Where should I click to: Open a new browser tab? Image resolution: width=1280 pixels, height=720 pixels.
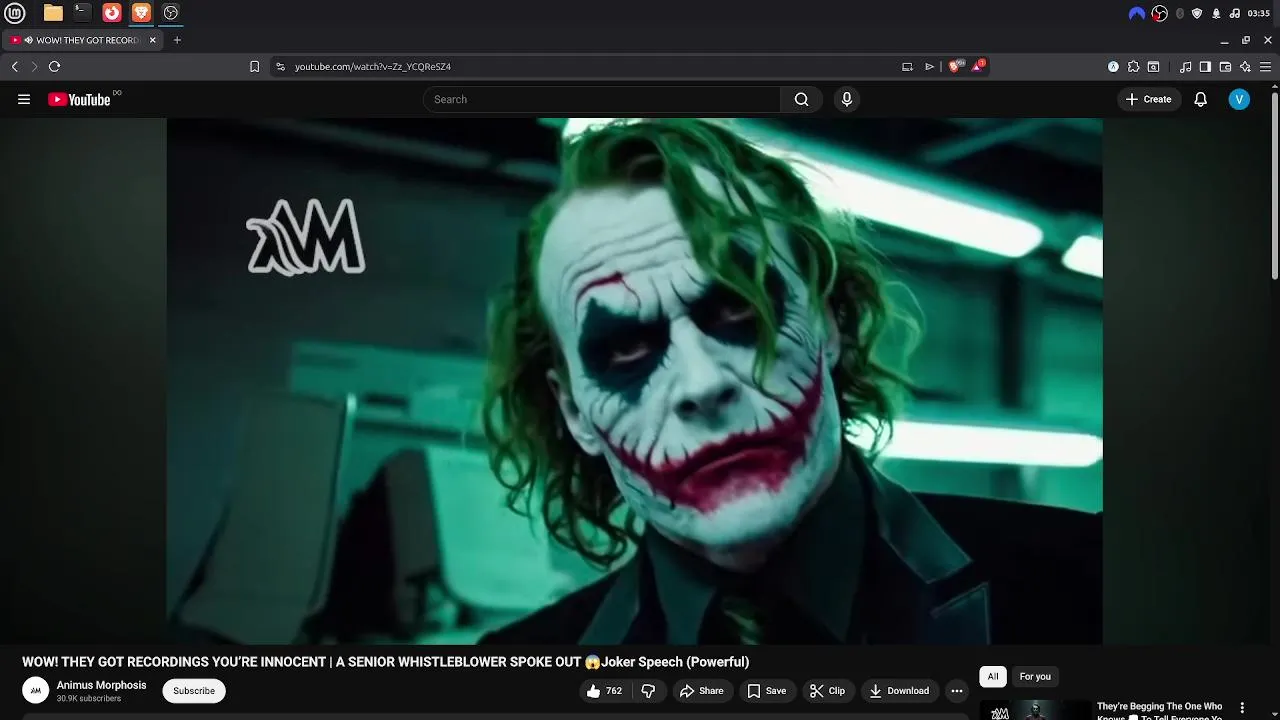[x=177, y=40]
